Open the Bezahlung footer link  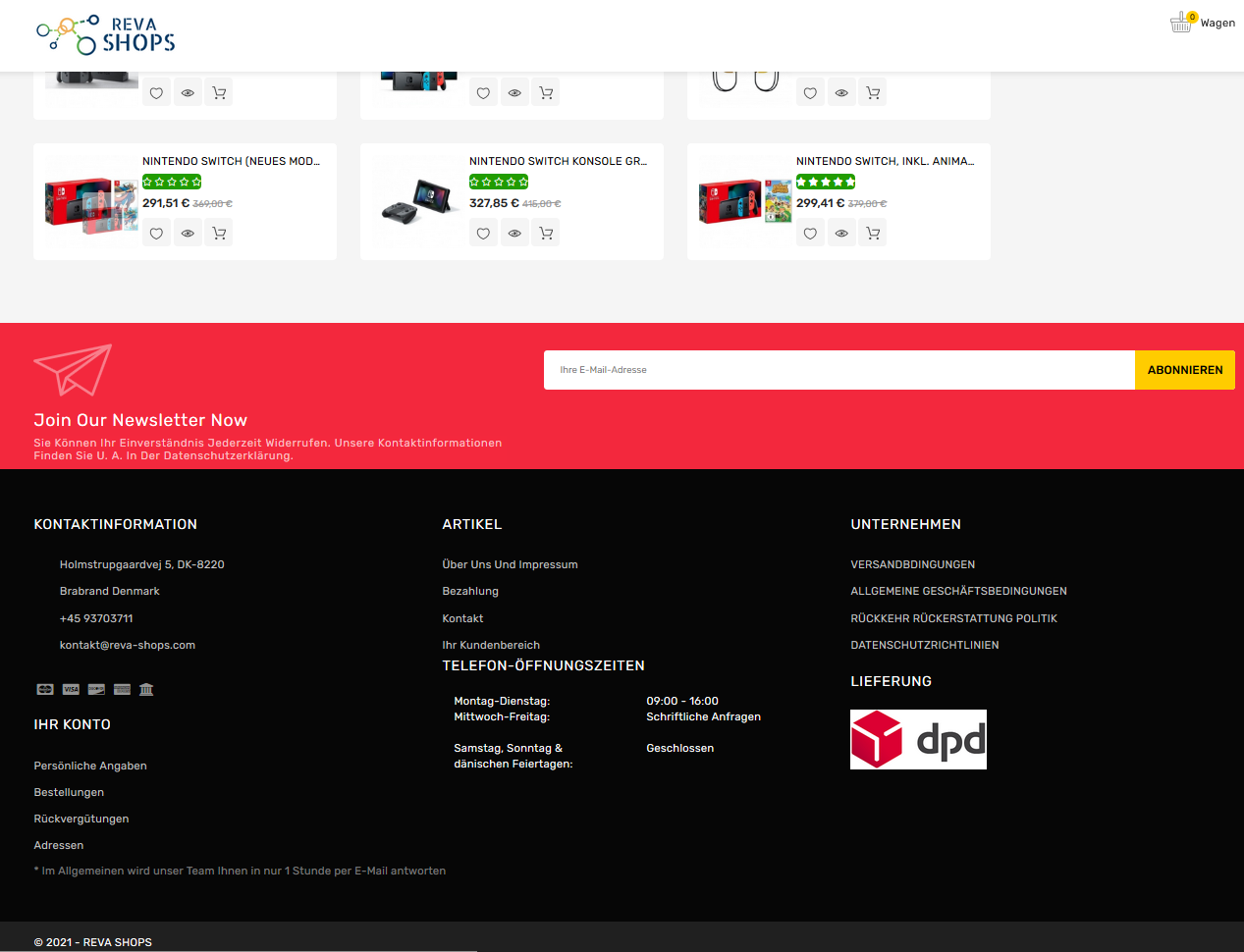coord(470,591)
